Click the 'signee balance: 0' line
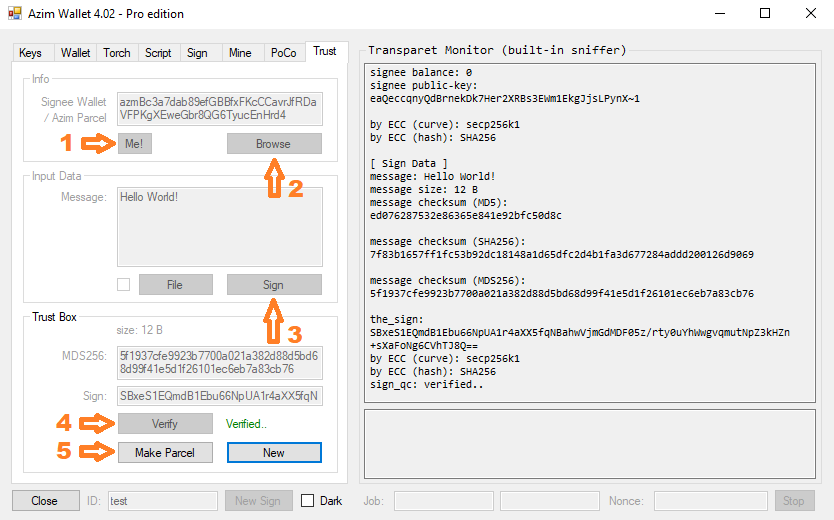Viewport: 834px width, 520px height. point(421,72)
